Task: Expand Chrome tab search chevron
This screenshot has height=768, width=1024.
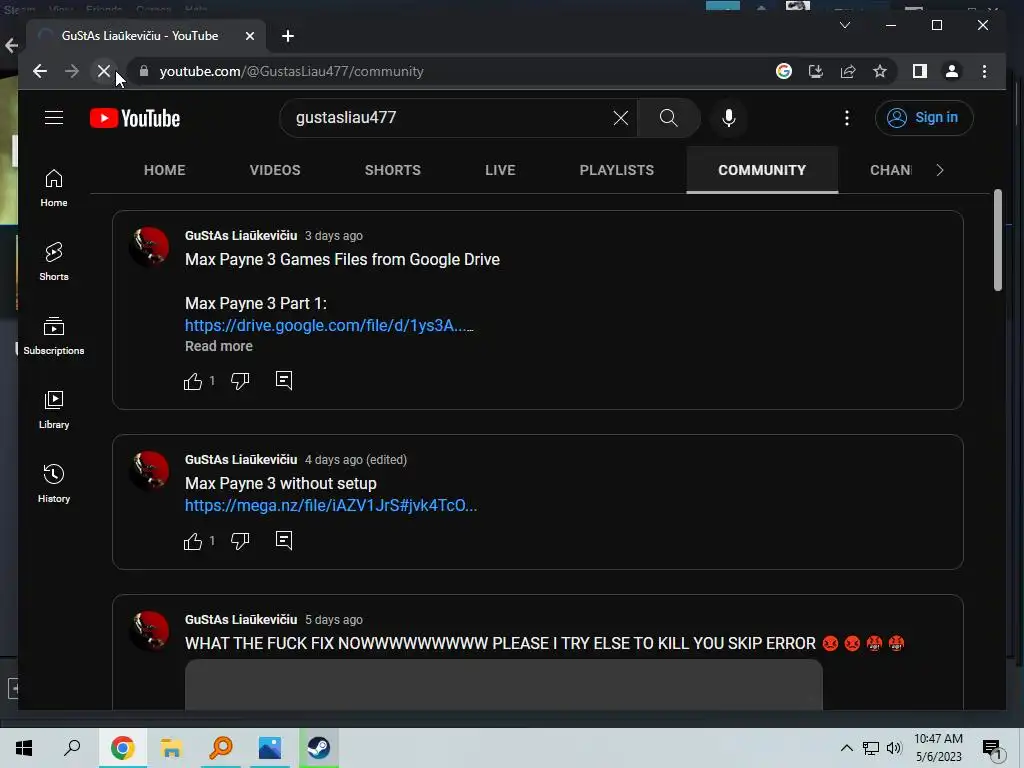Action: [x=844, y=25]
